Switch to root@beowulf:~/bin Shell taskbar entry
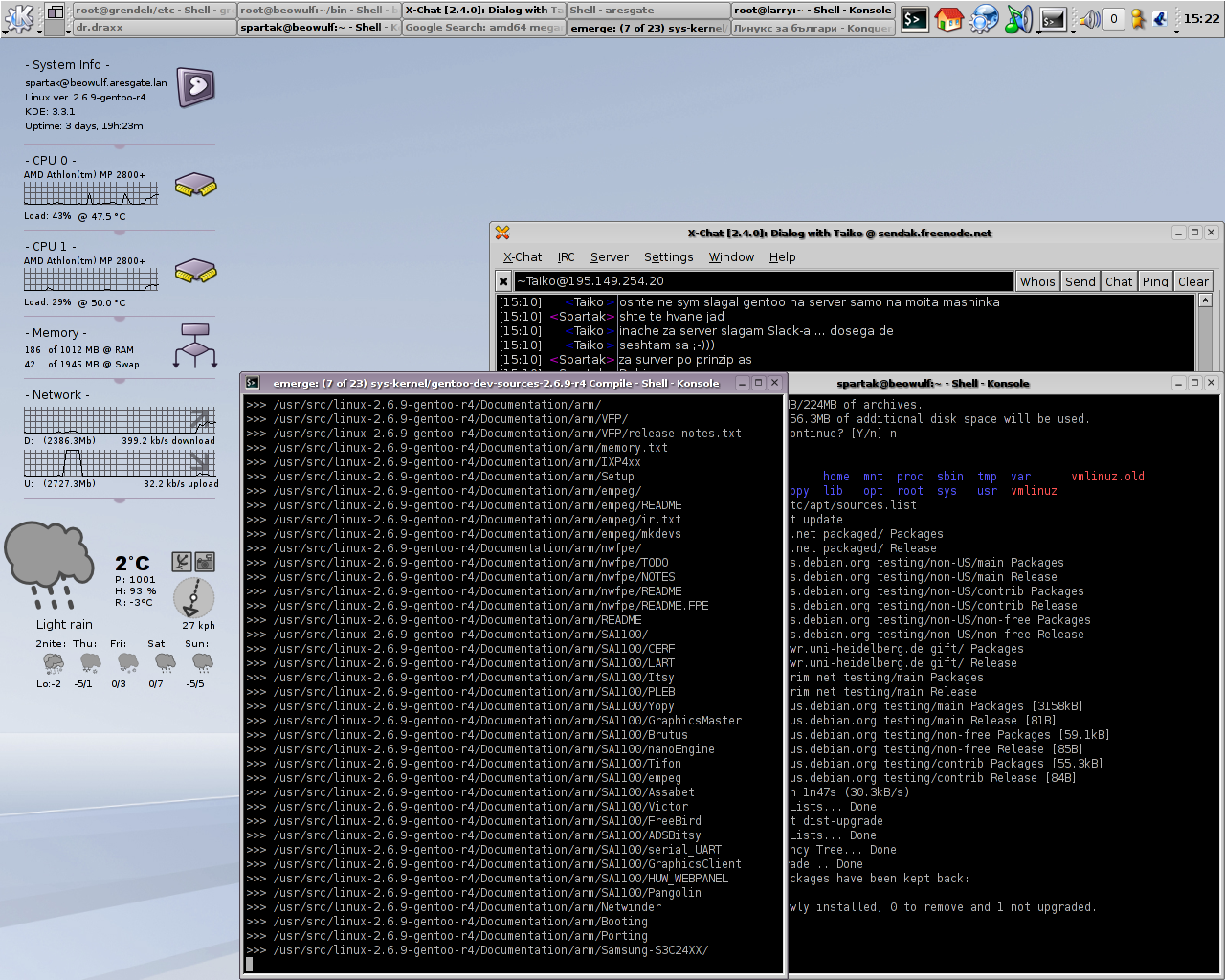The height and width of the screenshot is (980, 1225). point(319,10)
